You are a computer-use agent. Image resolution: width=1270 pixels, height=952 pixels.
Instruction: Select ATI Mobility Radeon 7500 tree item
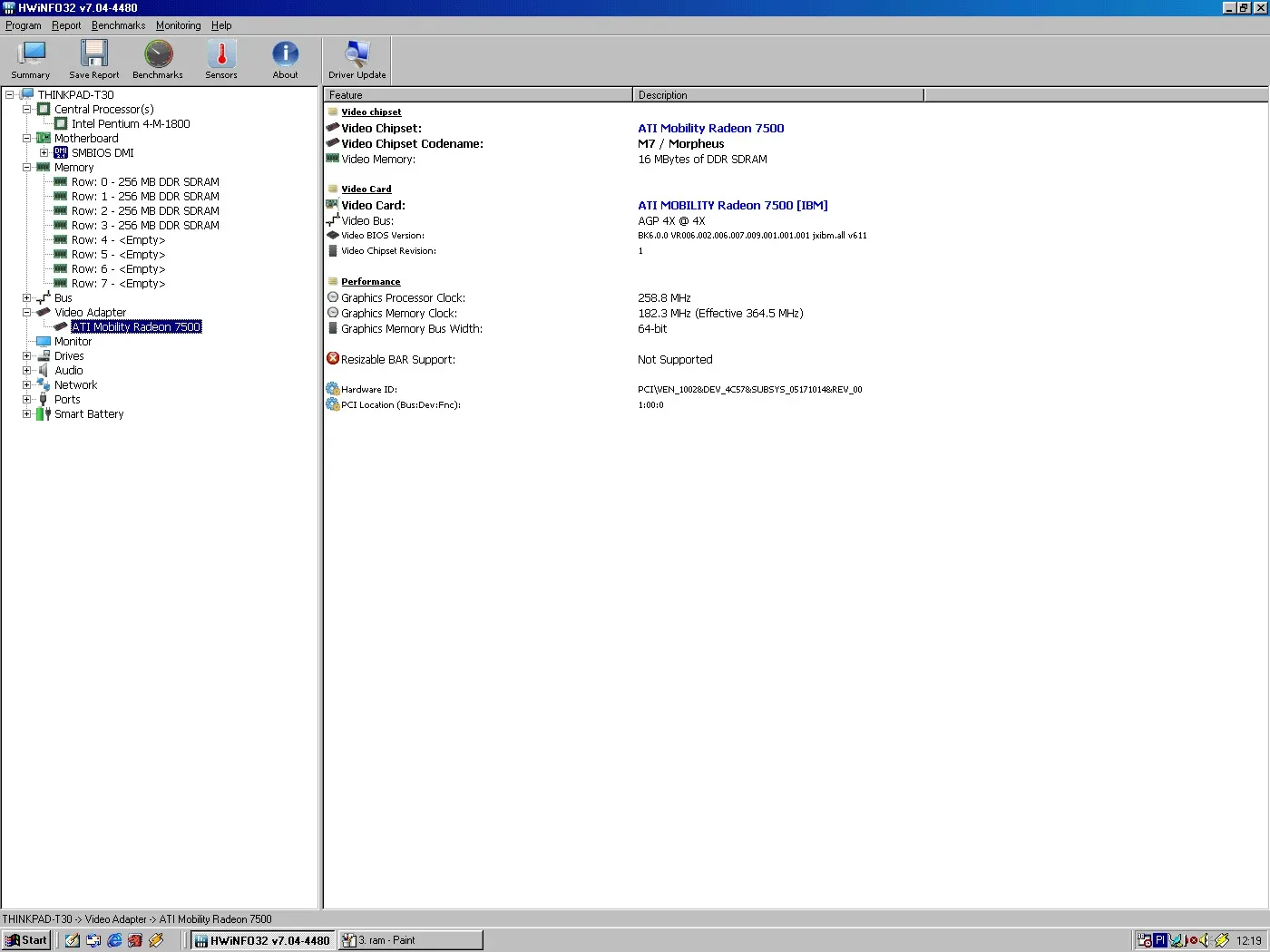tap(136, 326)
